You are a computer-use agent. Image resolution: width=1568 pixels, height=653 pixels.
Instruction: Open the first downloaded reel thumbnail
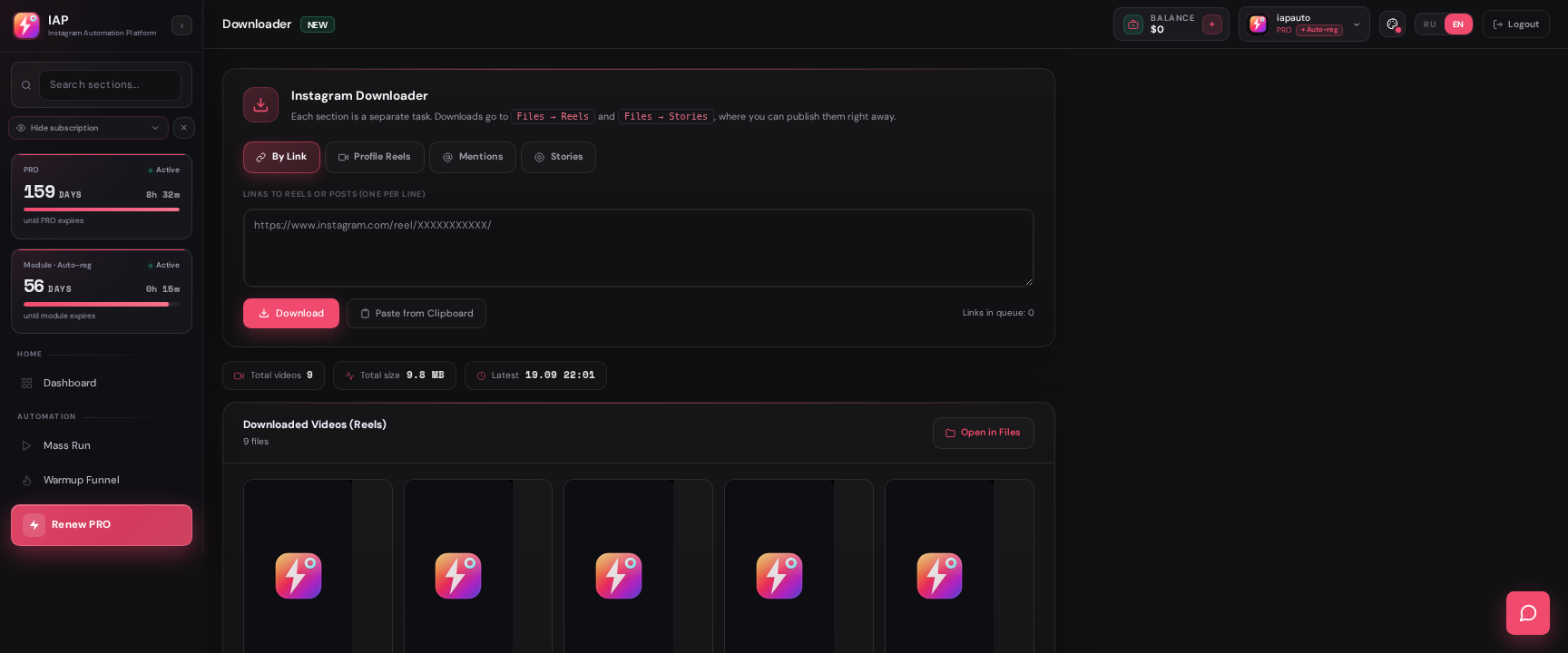(x=318, y=566)
